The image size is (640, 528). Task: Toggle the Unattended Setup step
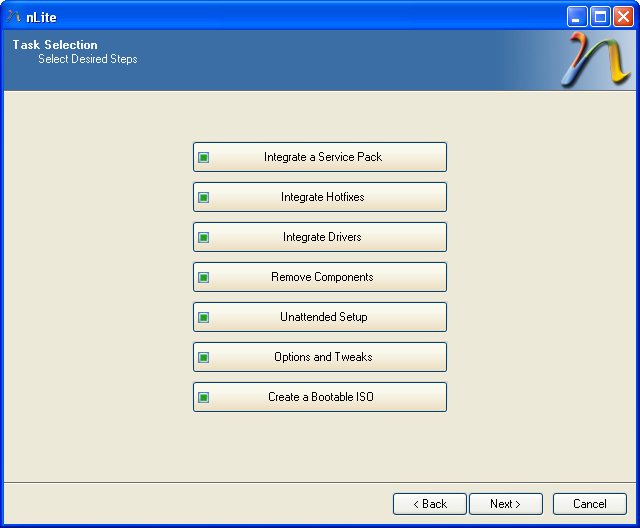point(322,317)
